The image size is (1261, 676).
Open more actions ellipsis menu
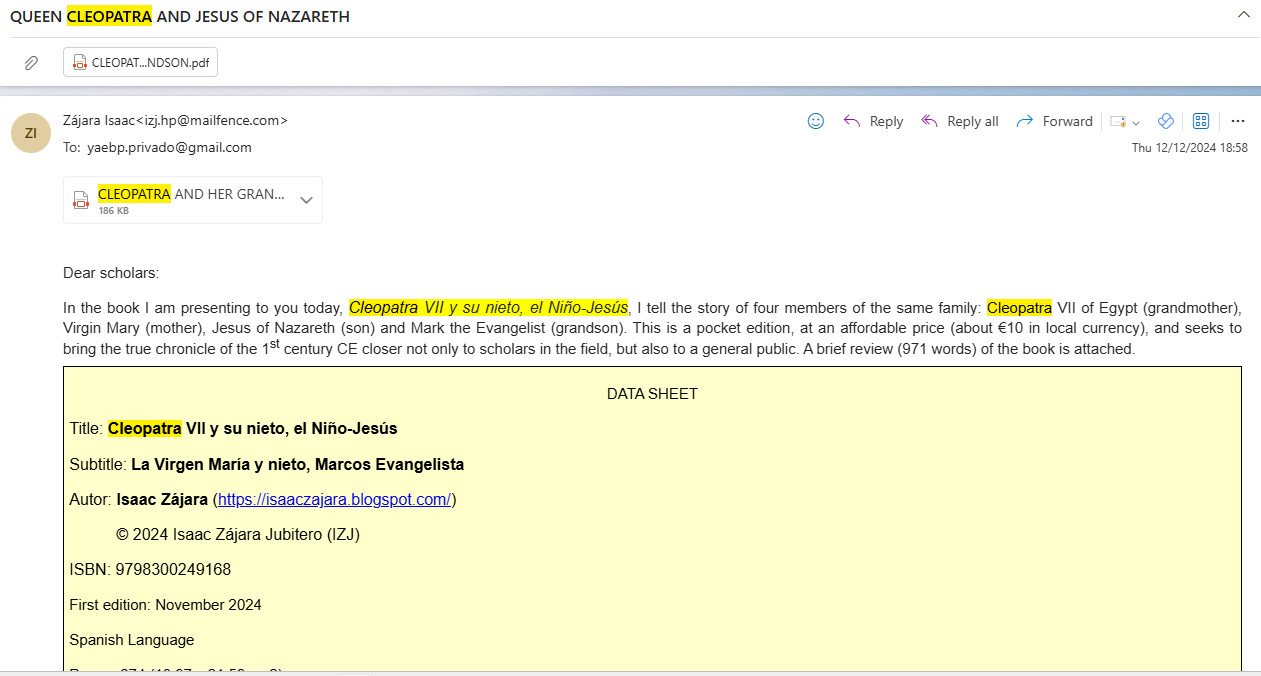[x=1238, y=121]
